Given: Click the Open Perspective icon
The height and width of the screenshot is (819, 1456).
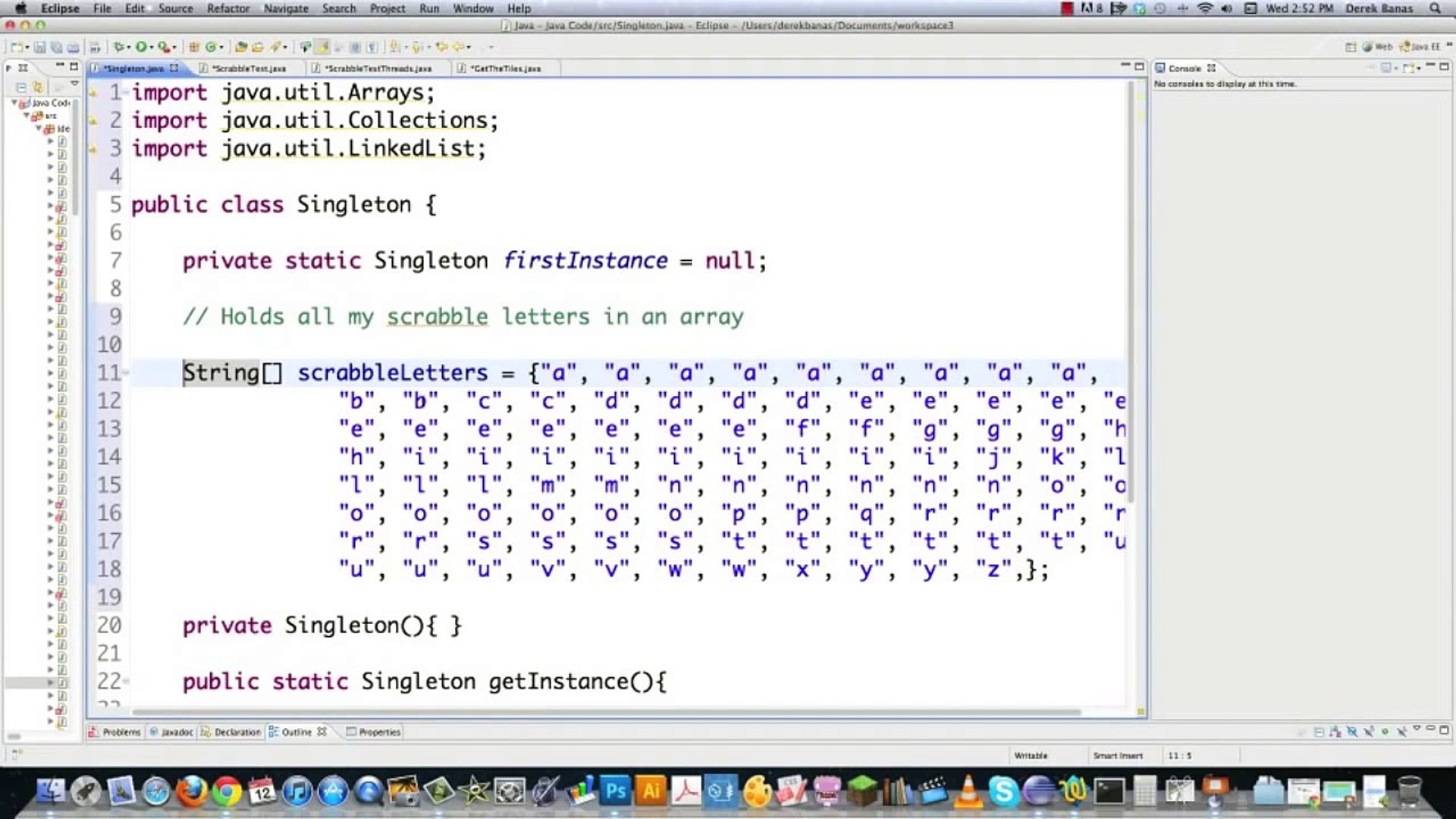Looking at the screenshot, I should (x=1351, y=47).
